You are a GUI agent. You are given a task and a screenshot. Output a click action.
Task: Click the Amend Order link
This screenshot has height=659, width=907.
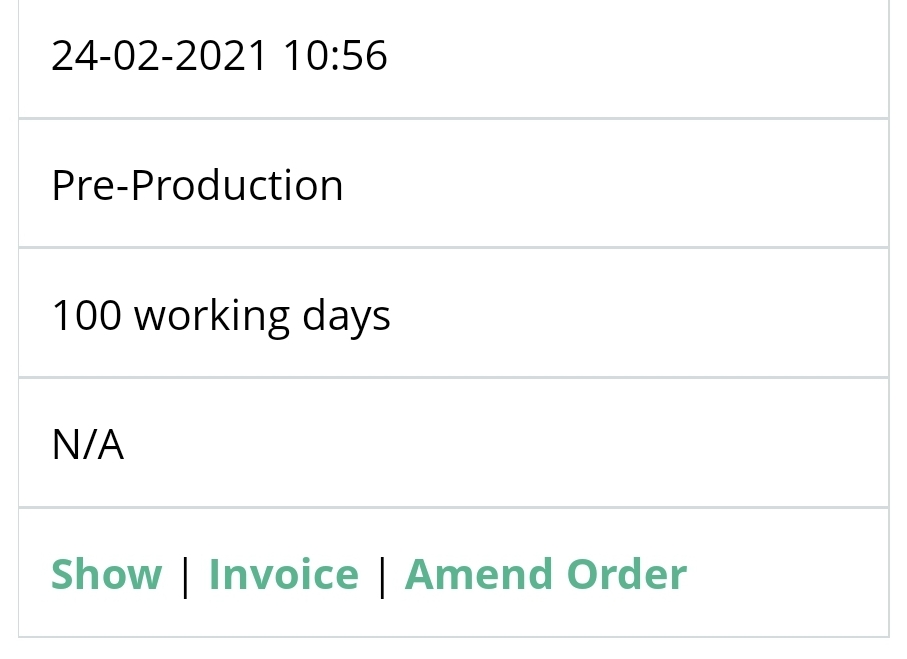[x=545, y=574]
